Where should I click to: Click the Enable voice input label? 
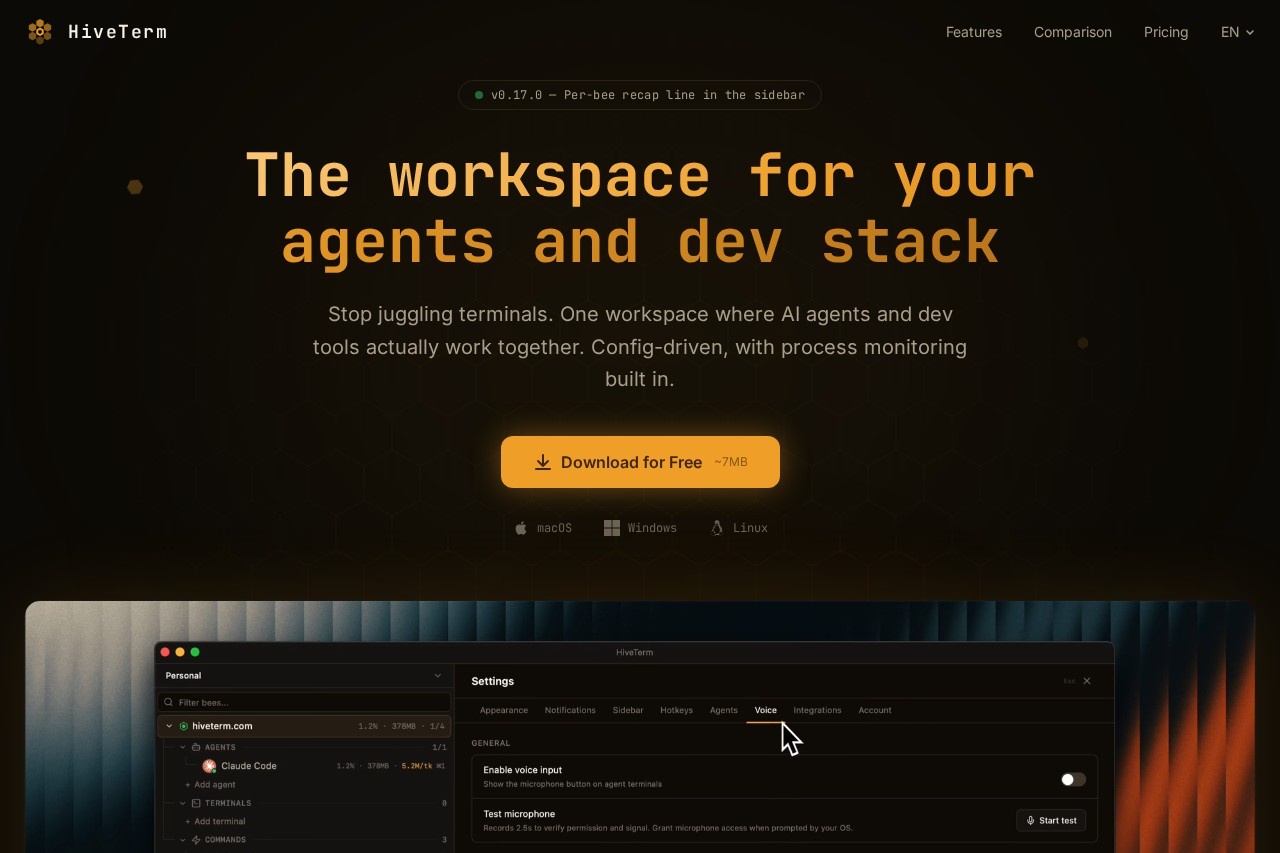(x=523, y=770)
